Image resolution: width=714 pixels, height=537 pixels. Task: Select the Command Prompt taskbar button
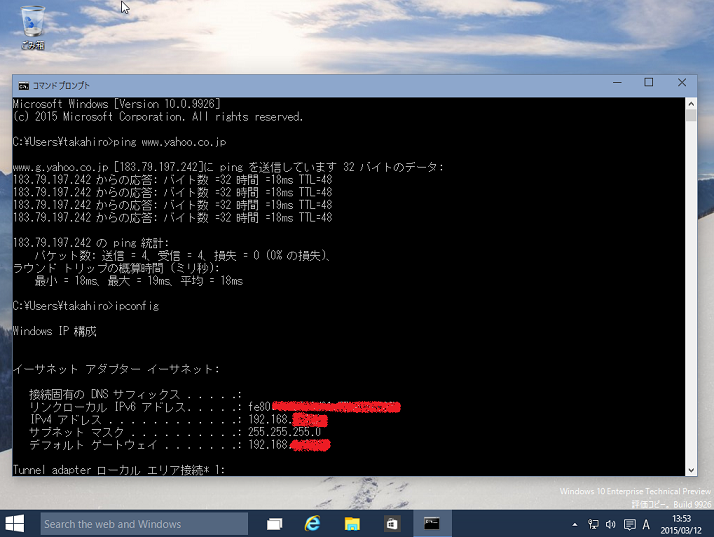click(x=432, y=524)
